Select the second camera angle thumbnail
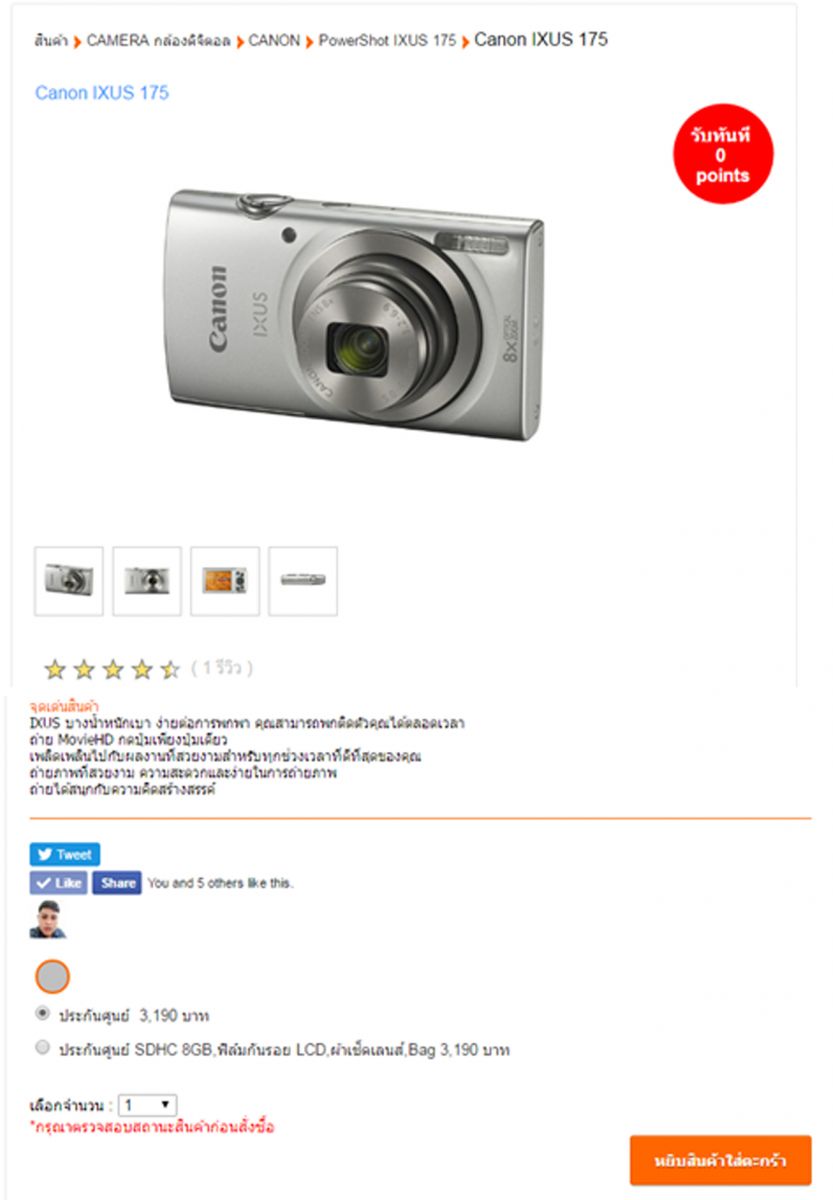The height and width of the screenshot is (1200, 833). 147,581
